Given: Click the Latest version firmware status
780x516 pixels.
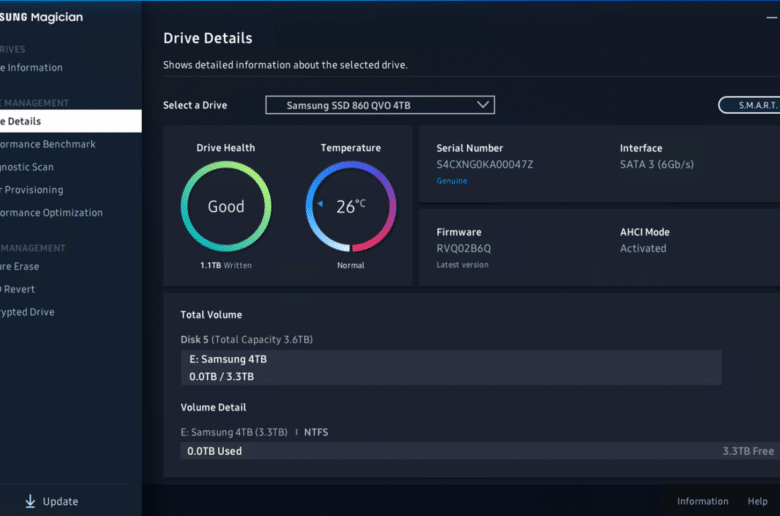Looking at the screenshot, I should click(462, 265).
